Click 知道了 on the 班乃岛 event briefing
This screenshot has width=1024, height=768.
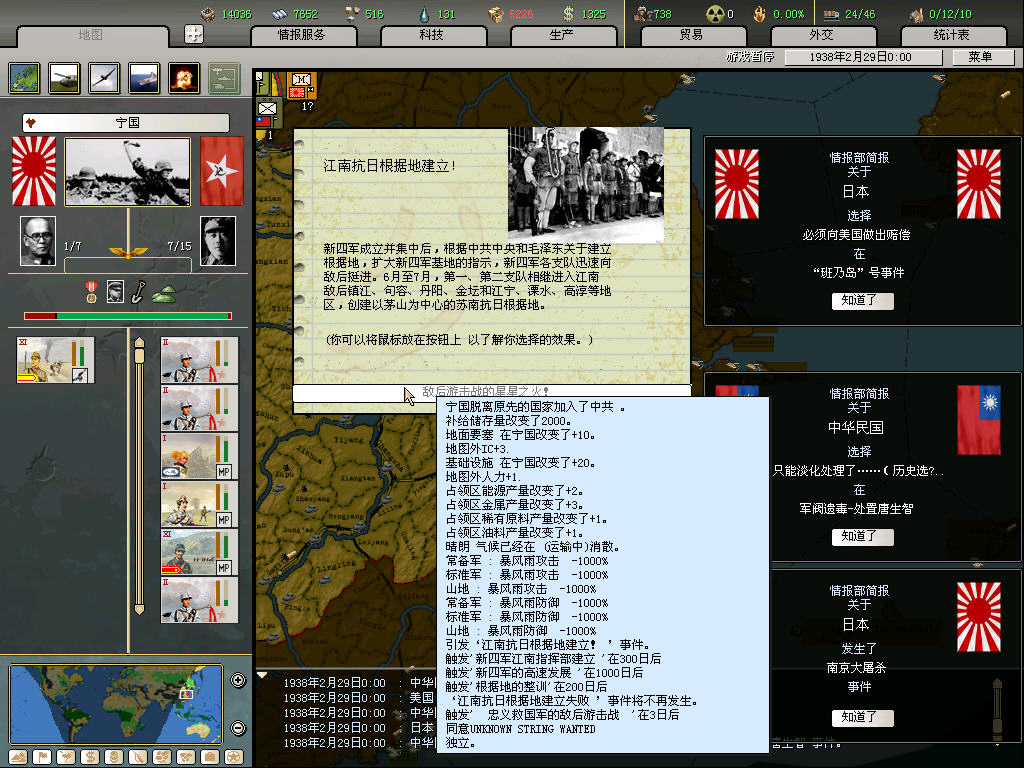pos(862,300)
